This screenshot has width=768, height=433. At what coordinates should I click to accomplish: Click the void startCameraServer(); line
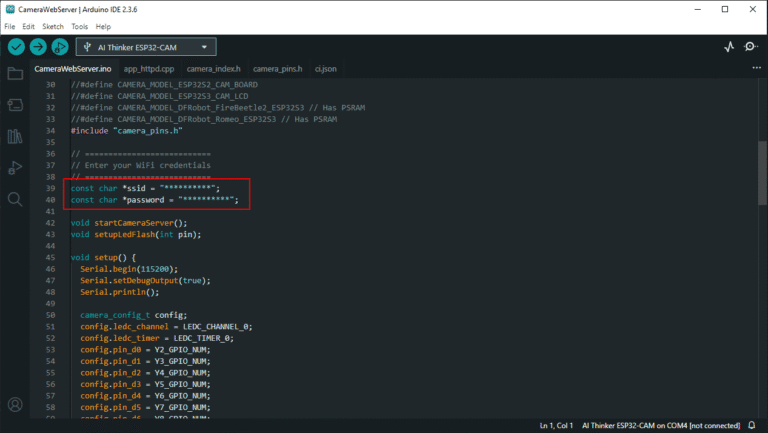[x=129, y=223]
